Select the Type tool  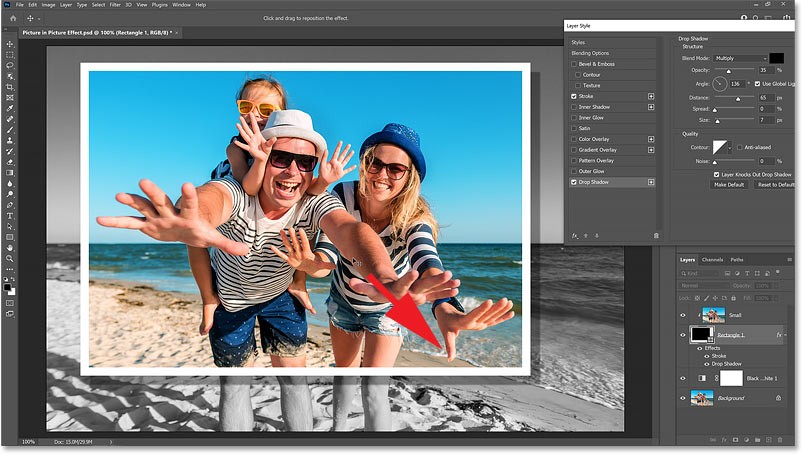coord(10,215)
